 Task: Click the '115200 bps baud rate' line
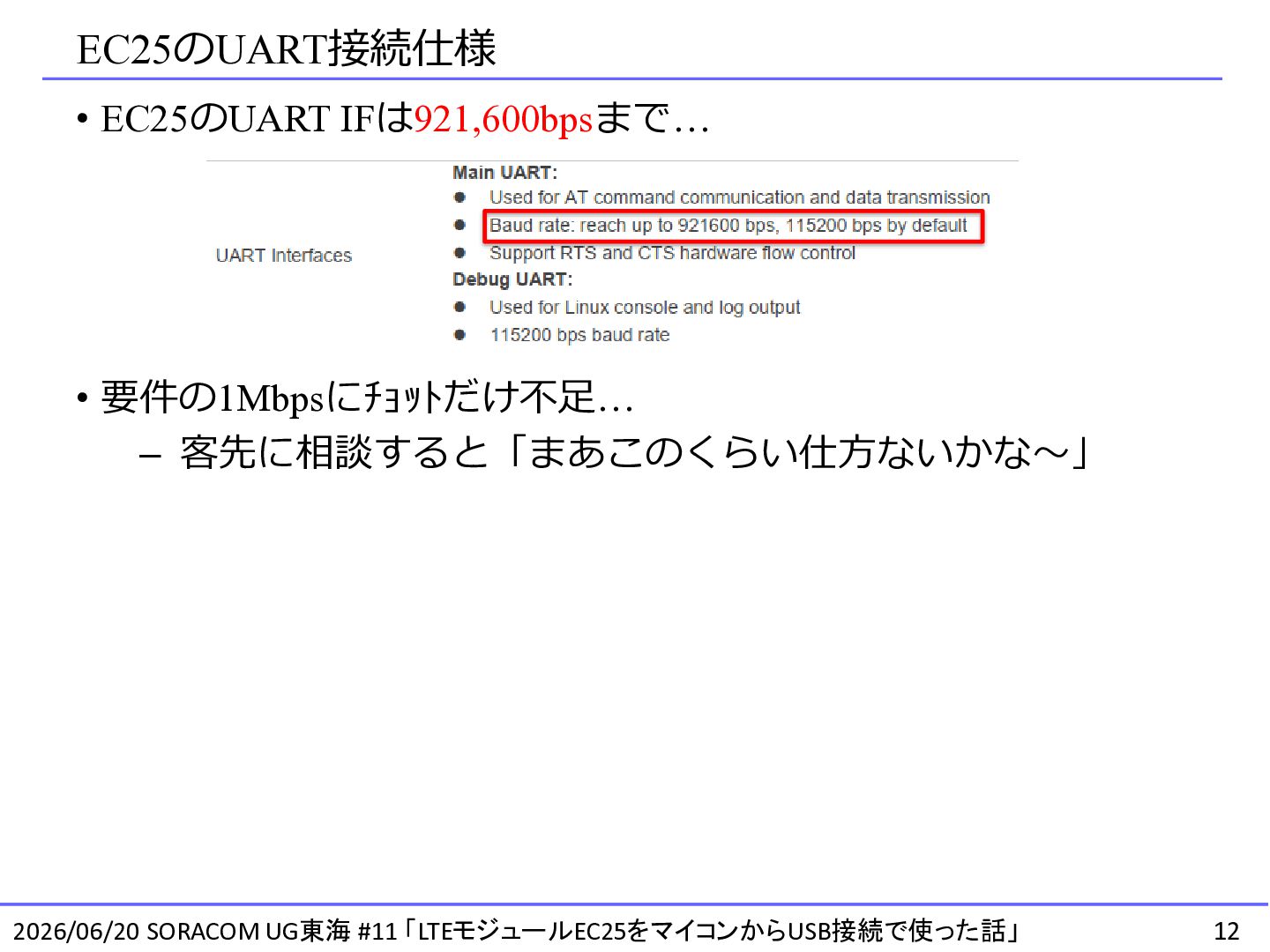[x=579, y=335]
